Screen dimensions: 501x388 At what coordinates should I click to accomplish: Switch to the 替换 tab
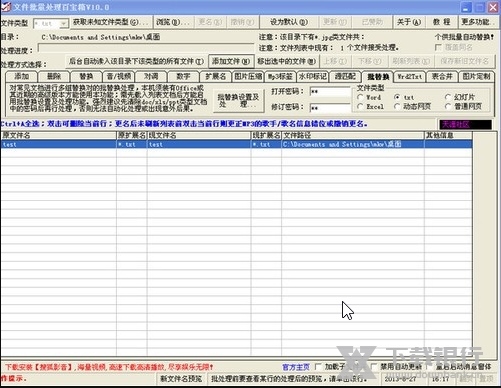[x=86, y=76]
